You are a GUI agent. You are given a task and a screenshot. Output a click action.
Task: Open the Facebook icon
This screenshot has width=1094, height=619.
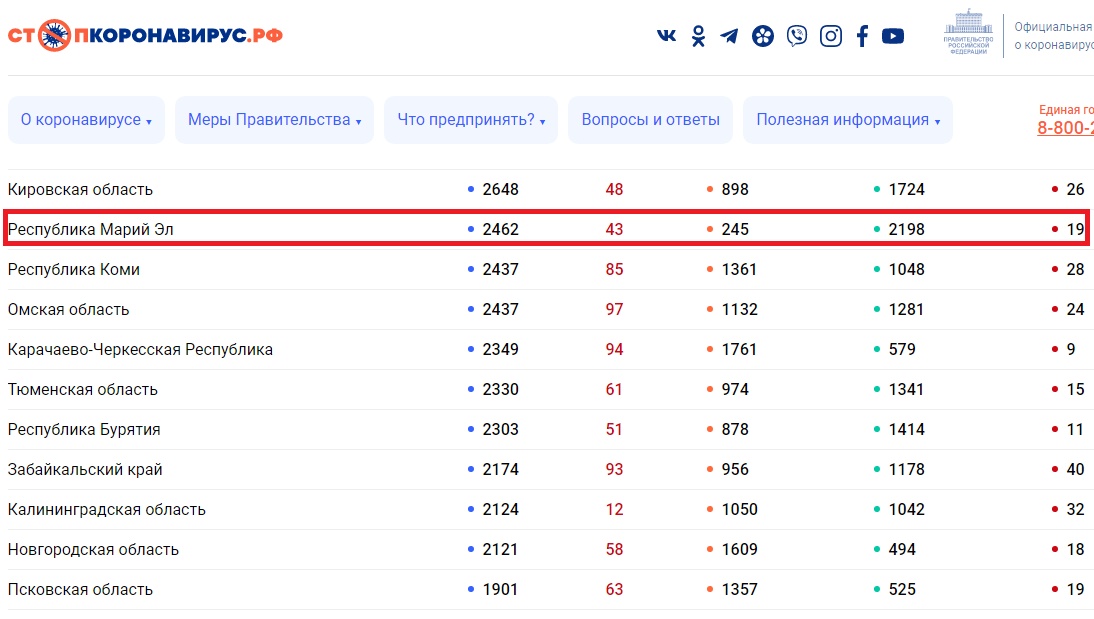pyautogui.click(x=862, y=36)
